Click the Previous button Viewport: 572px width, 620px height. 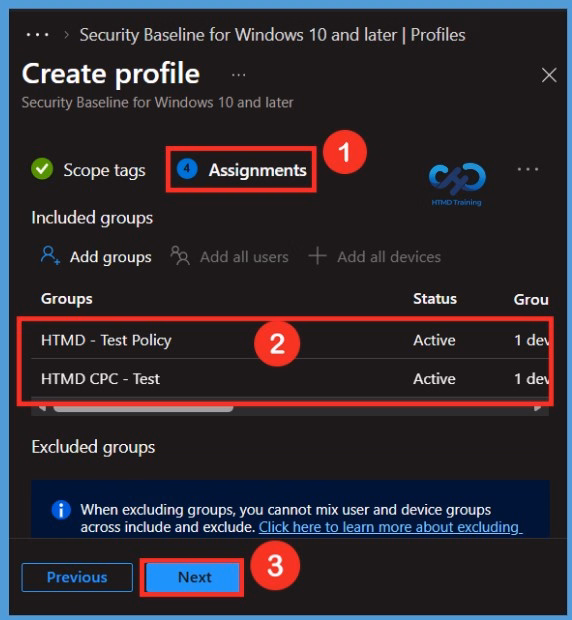pyautogui.click(x=77, y=577)
